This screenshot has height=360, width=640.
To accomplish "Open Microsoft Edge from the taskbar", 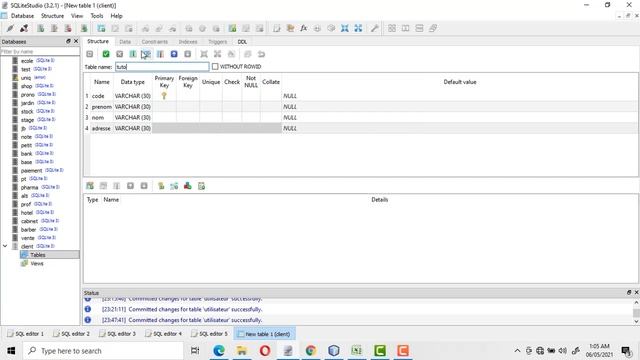I will (219, 351).
